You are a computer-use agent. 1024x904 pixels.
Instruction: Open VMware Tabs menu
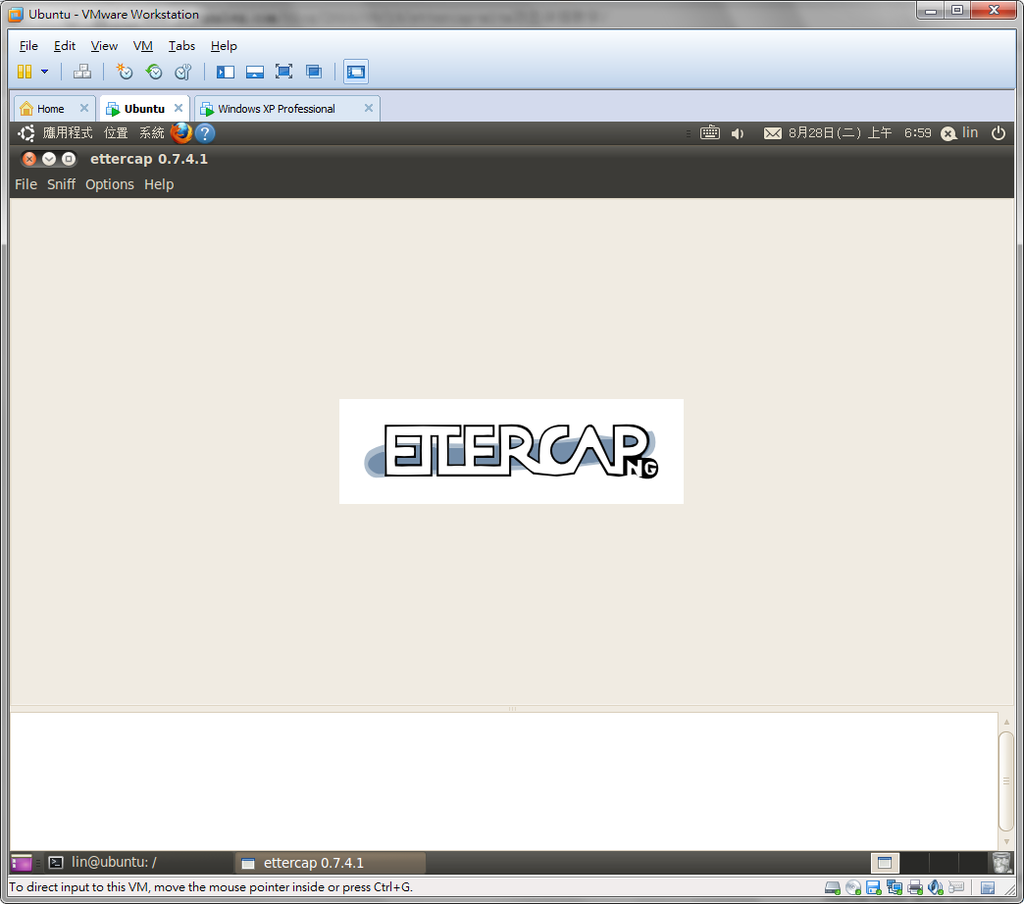click(182, 46)
